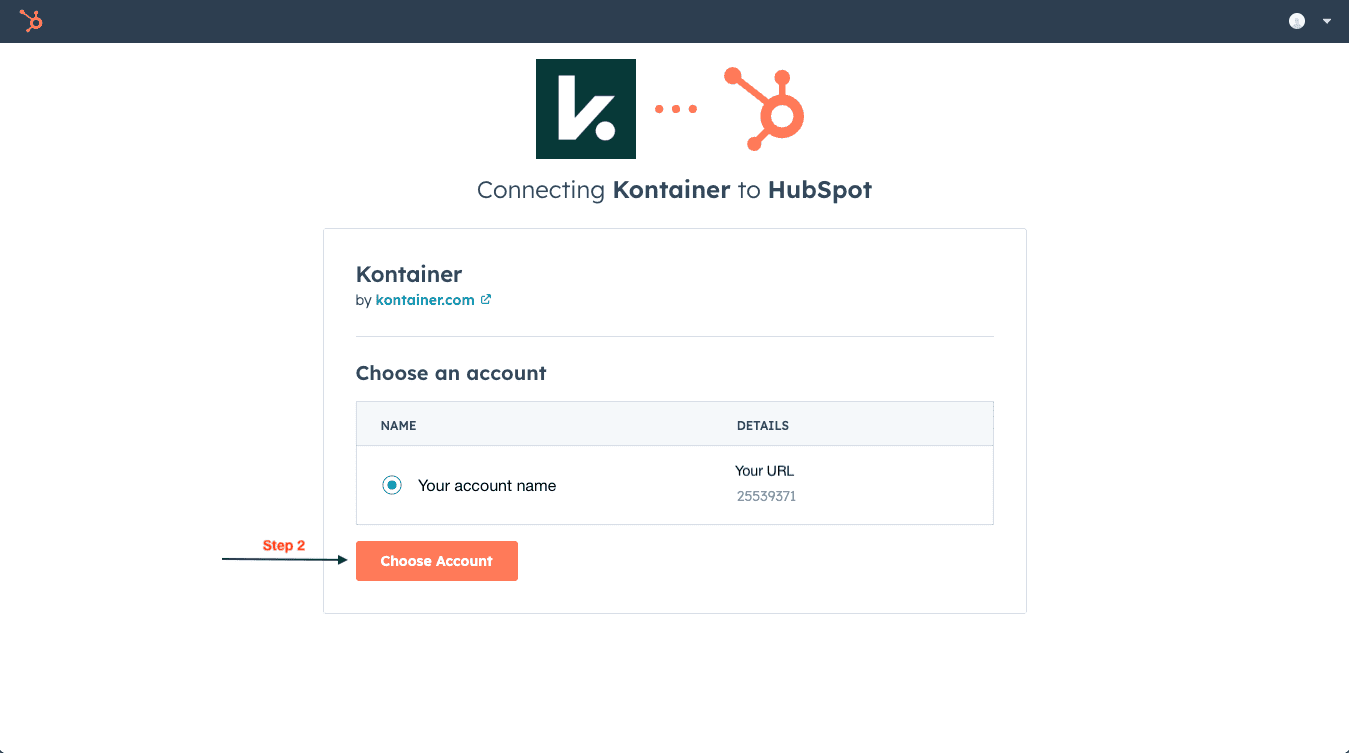1349x753 pixels.
Task: Click the three orange connector dots
Action: [676, 109]
